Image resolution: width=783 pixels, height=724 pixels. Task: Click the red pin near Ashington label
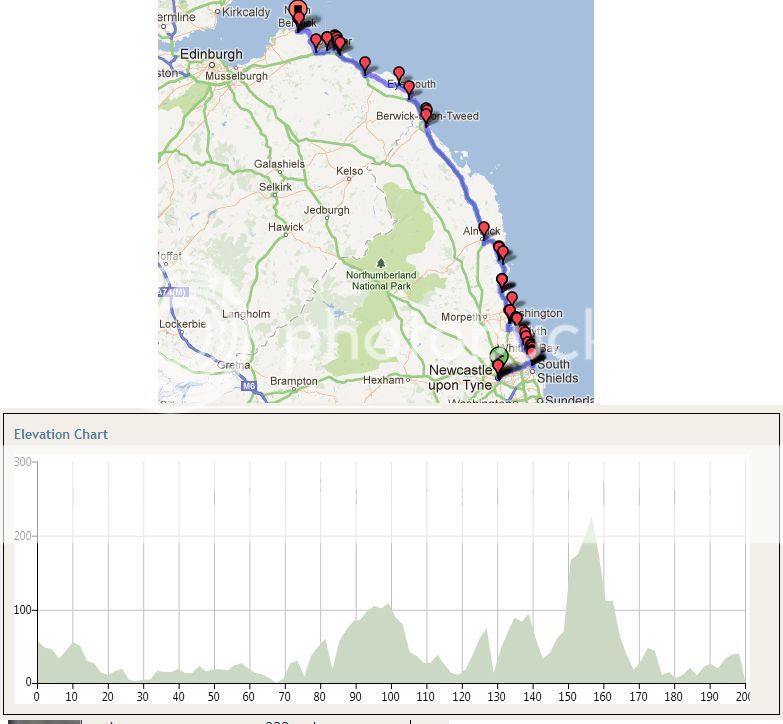[x=512, y=299]
